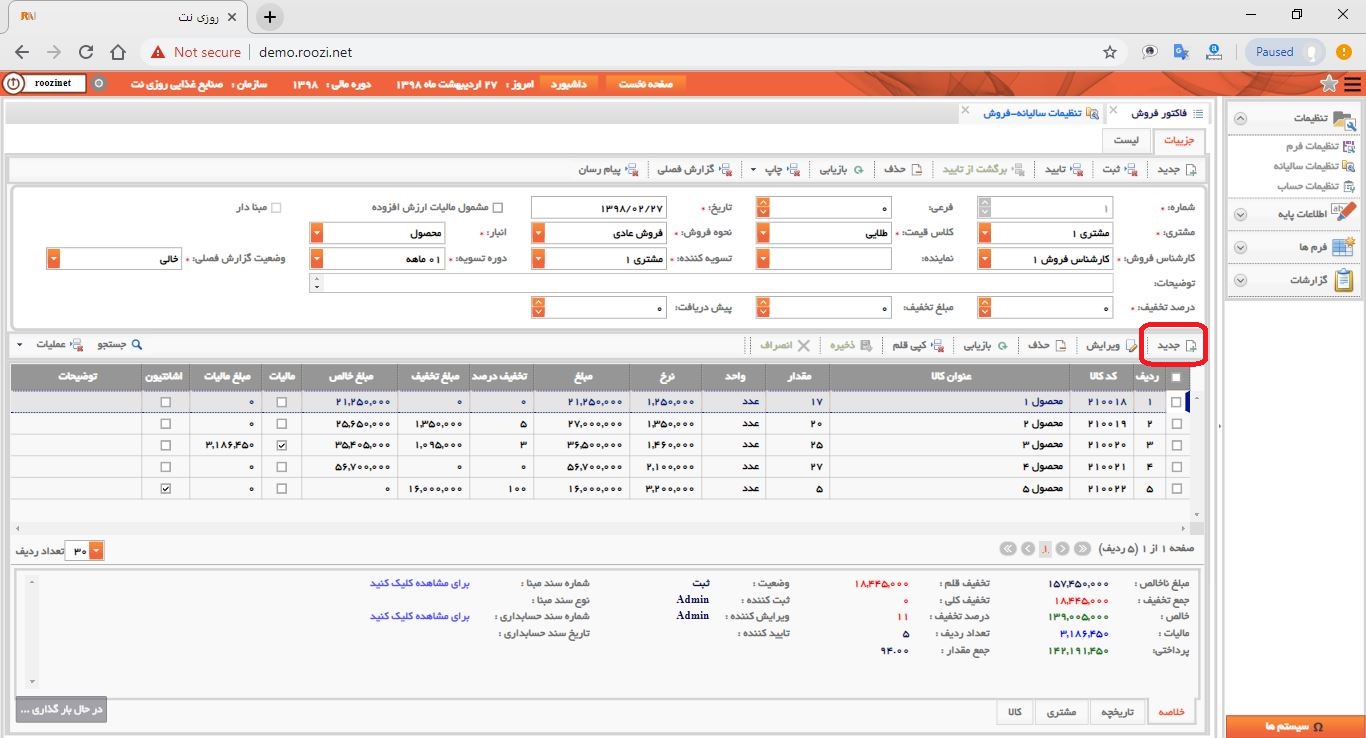Open داشبورد in the orange header

[569, 84]
